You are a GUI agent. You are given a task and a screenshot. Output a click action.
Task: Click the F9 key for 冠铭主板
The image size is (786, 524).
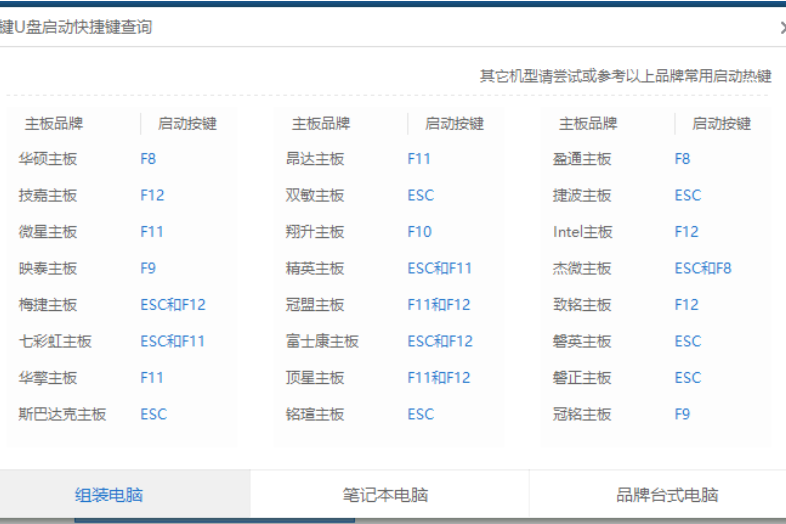[x=683, y=414]
